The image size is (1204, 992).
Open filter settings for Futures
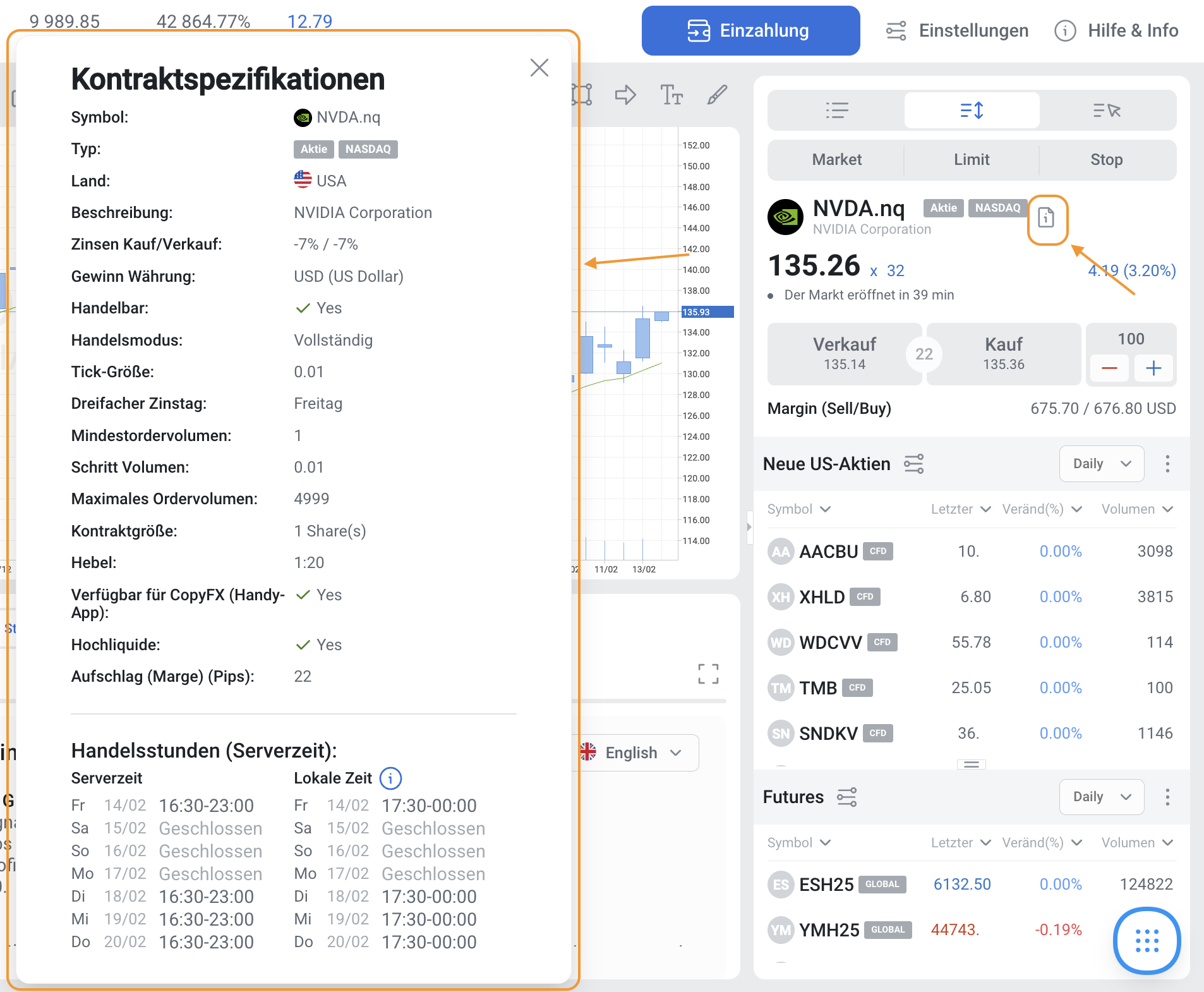[846, 797]
